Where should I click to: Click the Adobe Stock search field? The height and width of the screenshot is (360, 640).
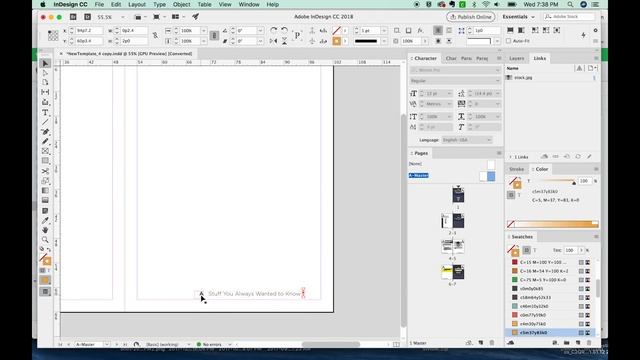[569, 17]
